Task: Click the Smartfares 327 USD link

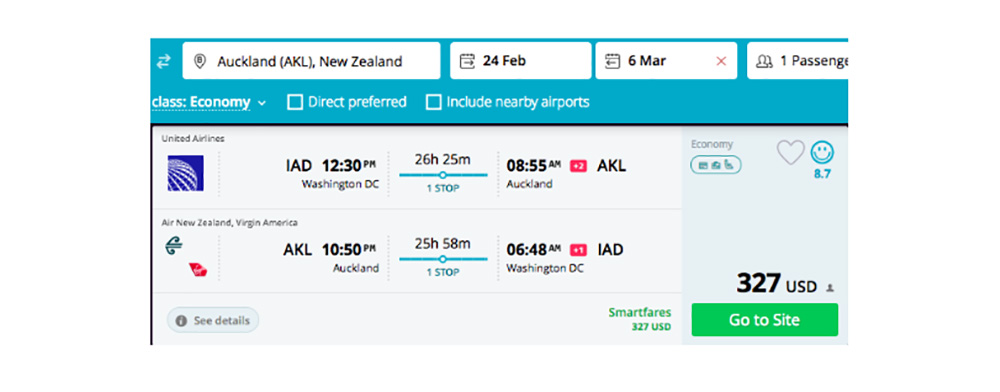Action: (x=639, y=319)
